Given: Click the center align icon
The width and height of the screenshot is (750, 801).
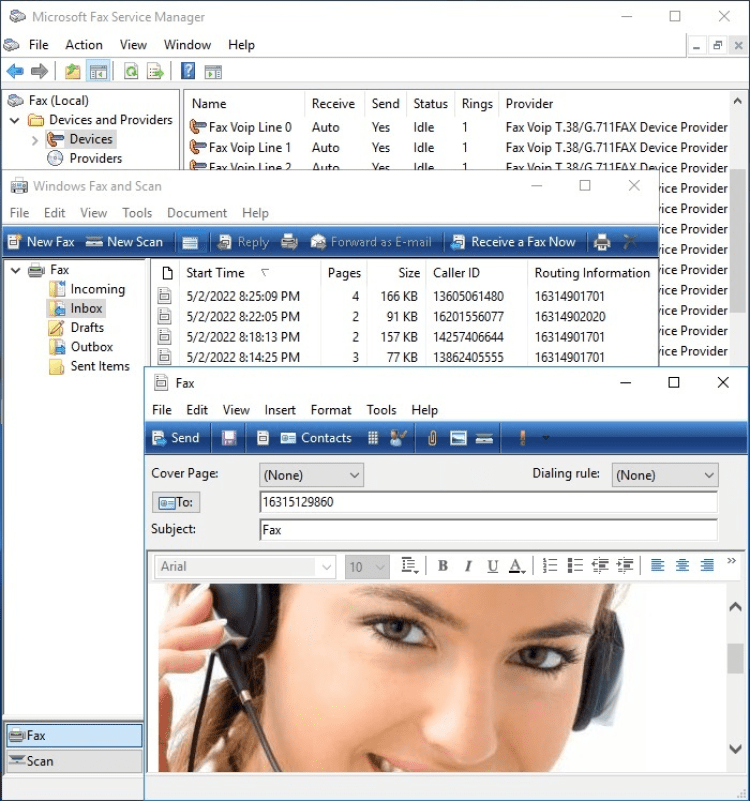Looking at the screenshot, I should pyautogui.click(x=682, y=566).
